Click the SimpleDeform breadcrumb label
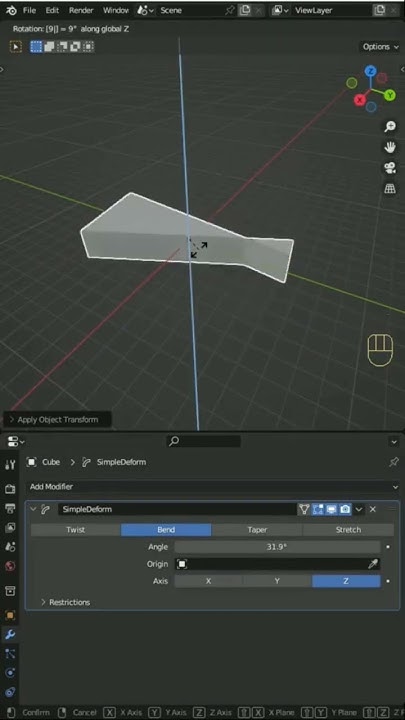This screenshot has width=405, height=720. point(121,462)
